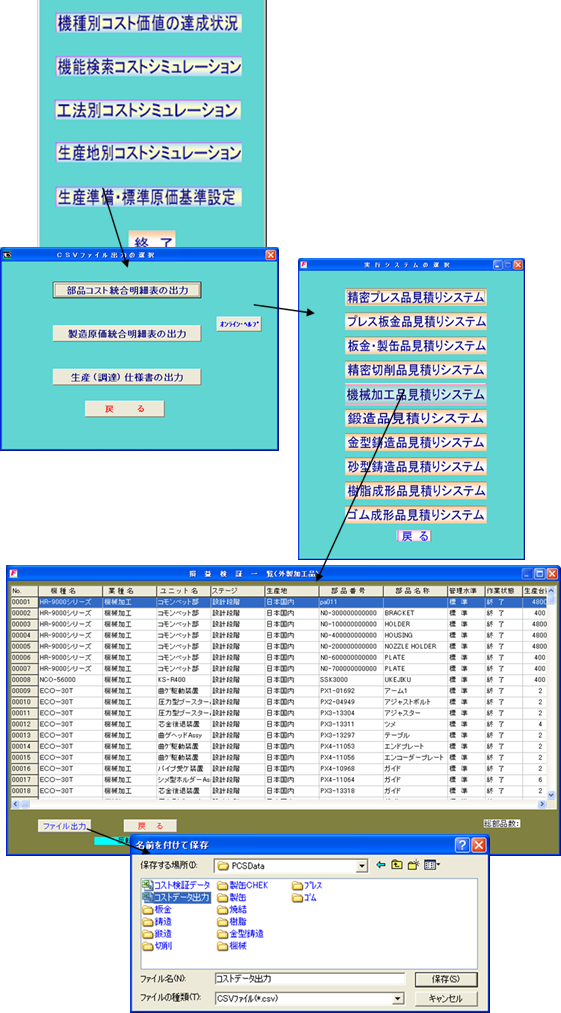
Task: Click the 機械加工品見積りシステム menu item
Action: click(416, 394)
